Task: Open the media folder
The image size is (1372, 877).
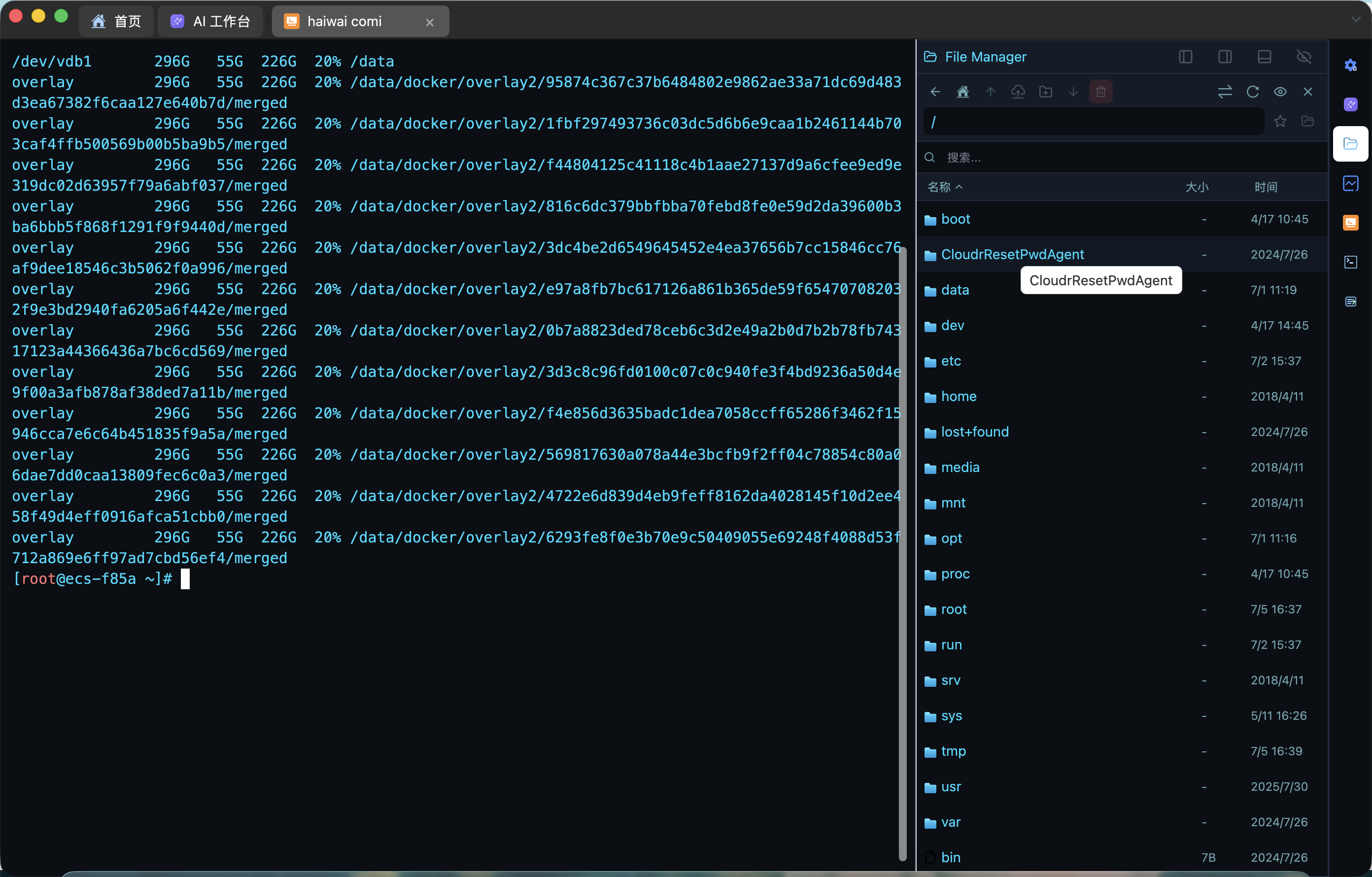Action: click(1123, 468)
